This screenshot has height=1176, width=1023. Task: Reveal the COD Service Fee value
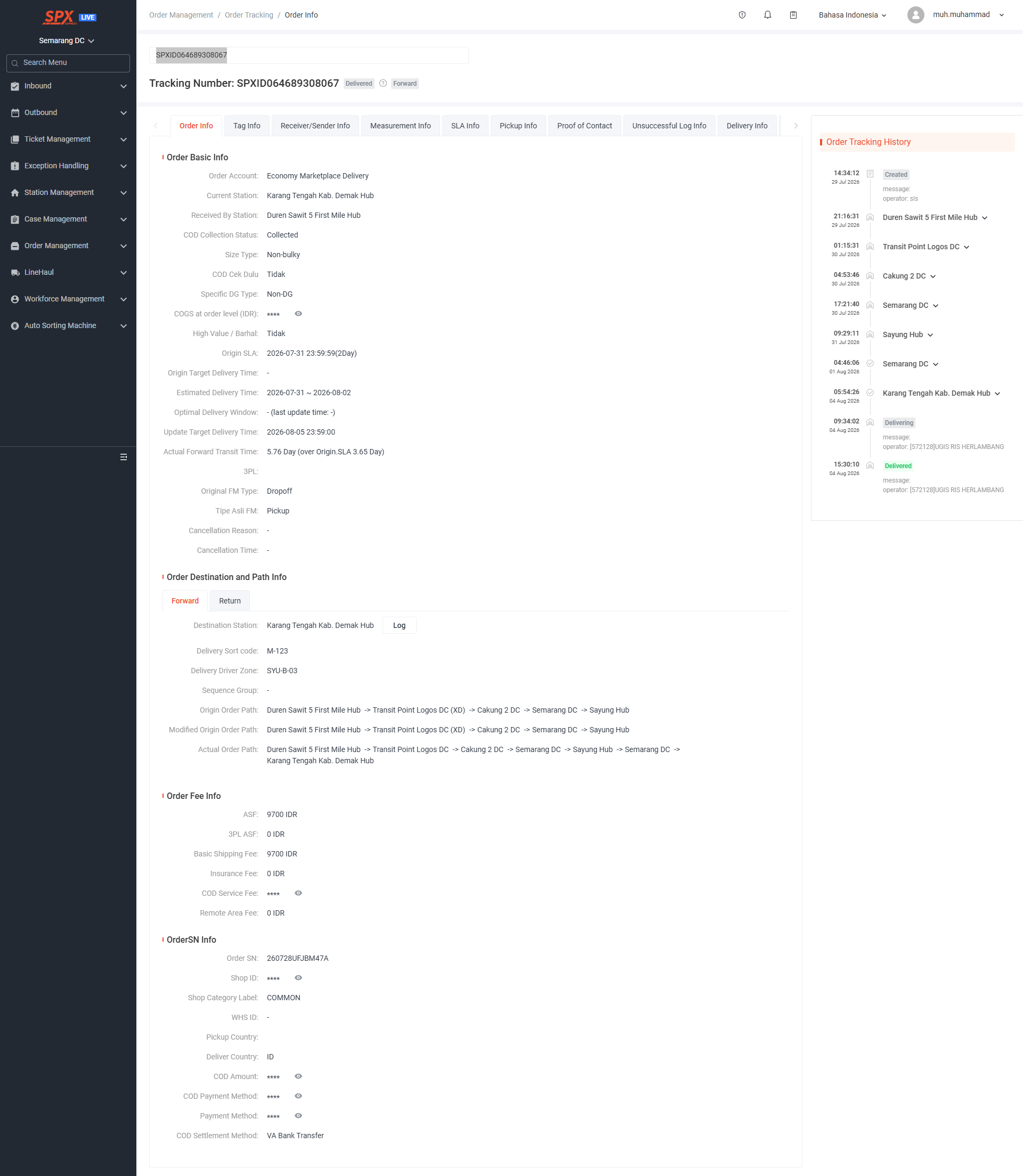click(298, 893)
